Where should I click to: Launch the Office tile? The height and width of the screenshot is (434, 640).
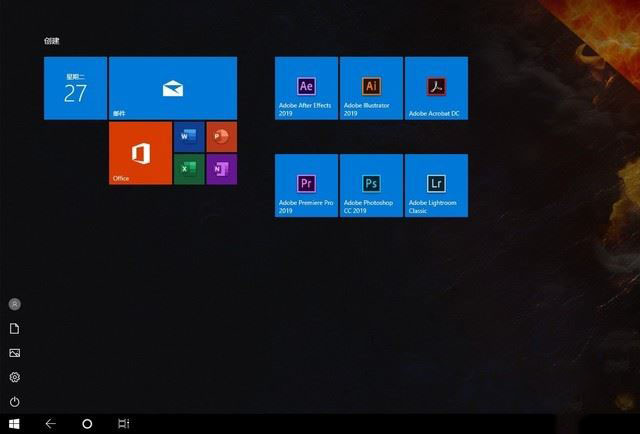(140, 153)
